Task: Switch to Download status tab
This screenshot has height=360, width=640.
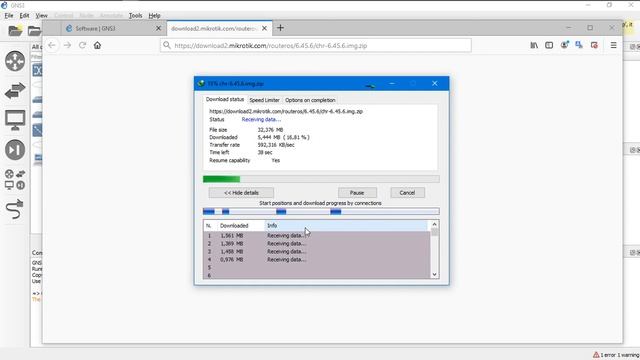Action: click(224, 99)
